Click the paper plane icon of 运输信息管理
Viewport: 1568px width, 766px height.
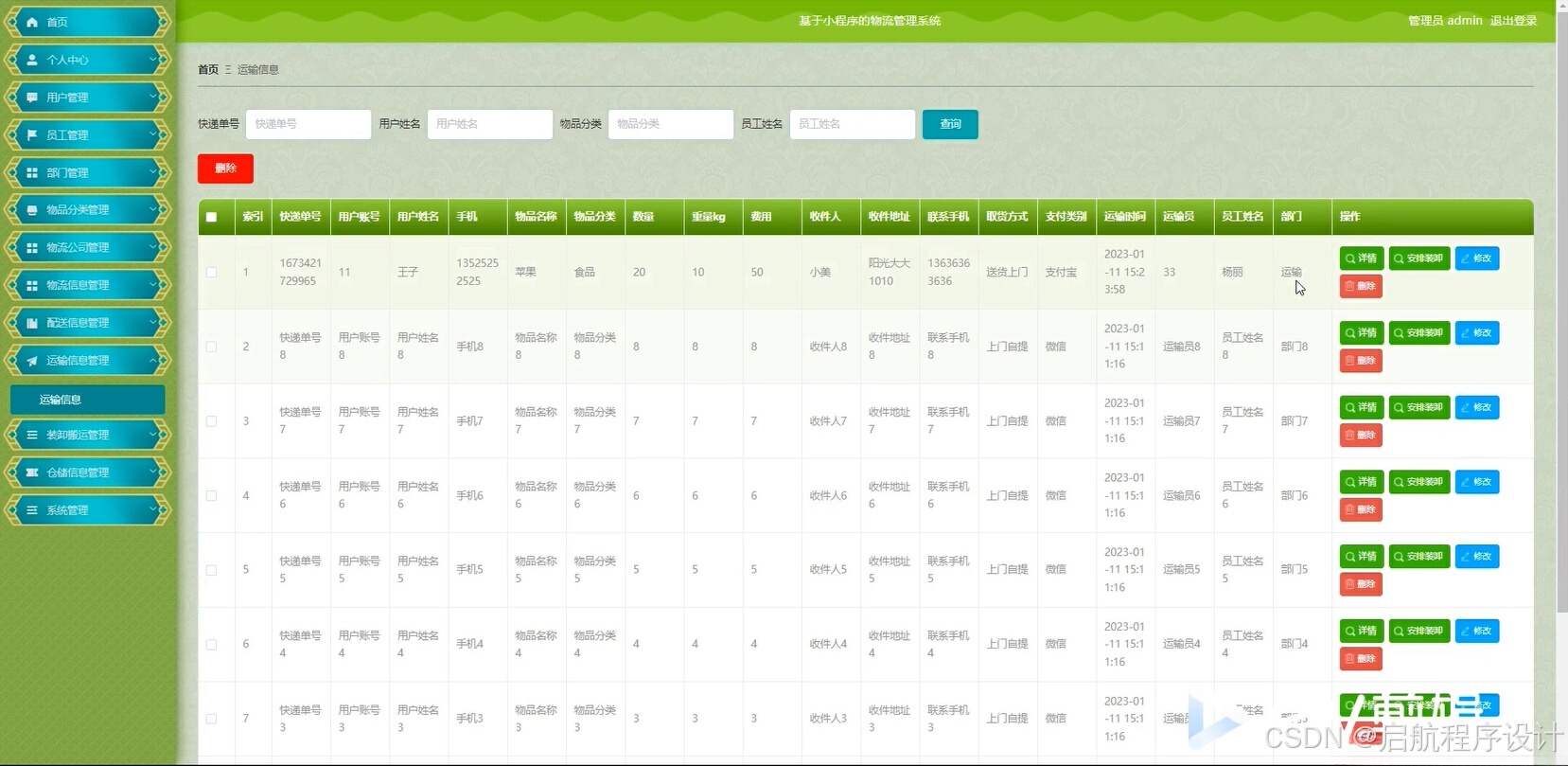(32, 361)
